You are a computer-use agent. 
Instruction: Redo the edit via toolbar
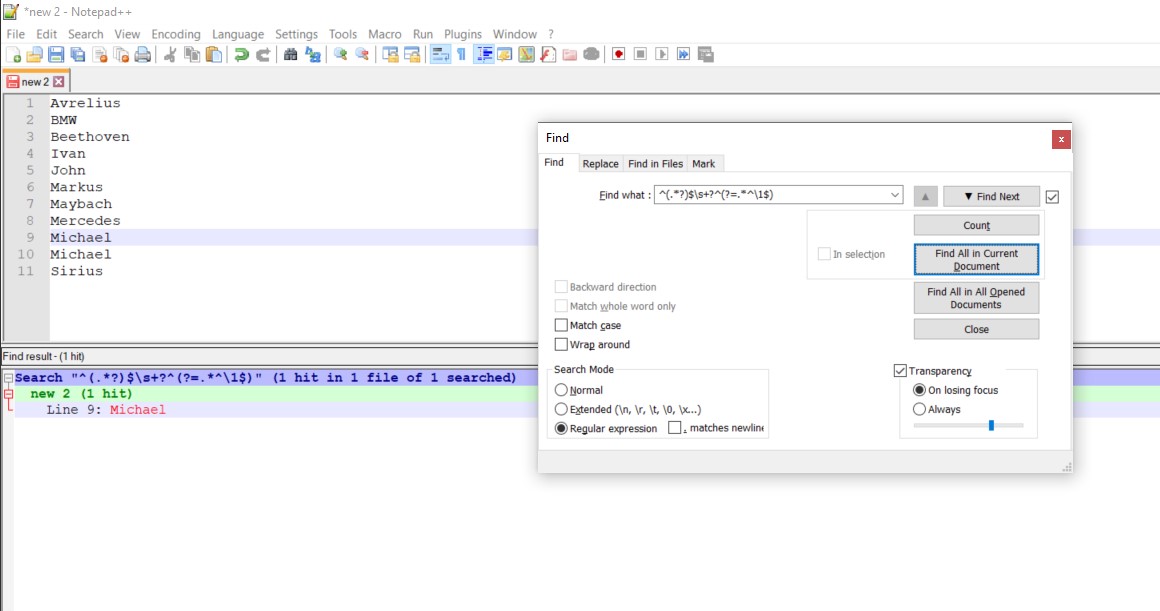[x=263, y=55]
